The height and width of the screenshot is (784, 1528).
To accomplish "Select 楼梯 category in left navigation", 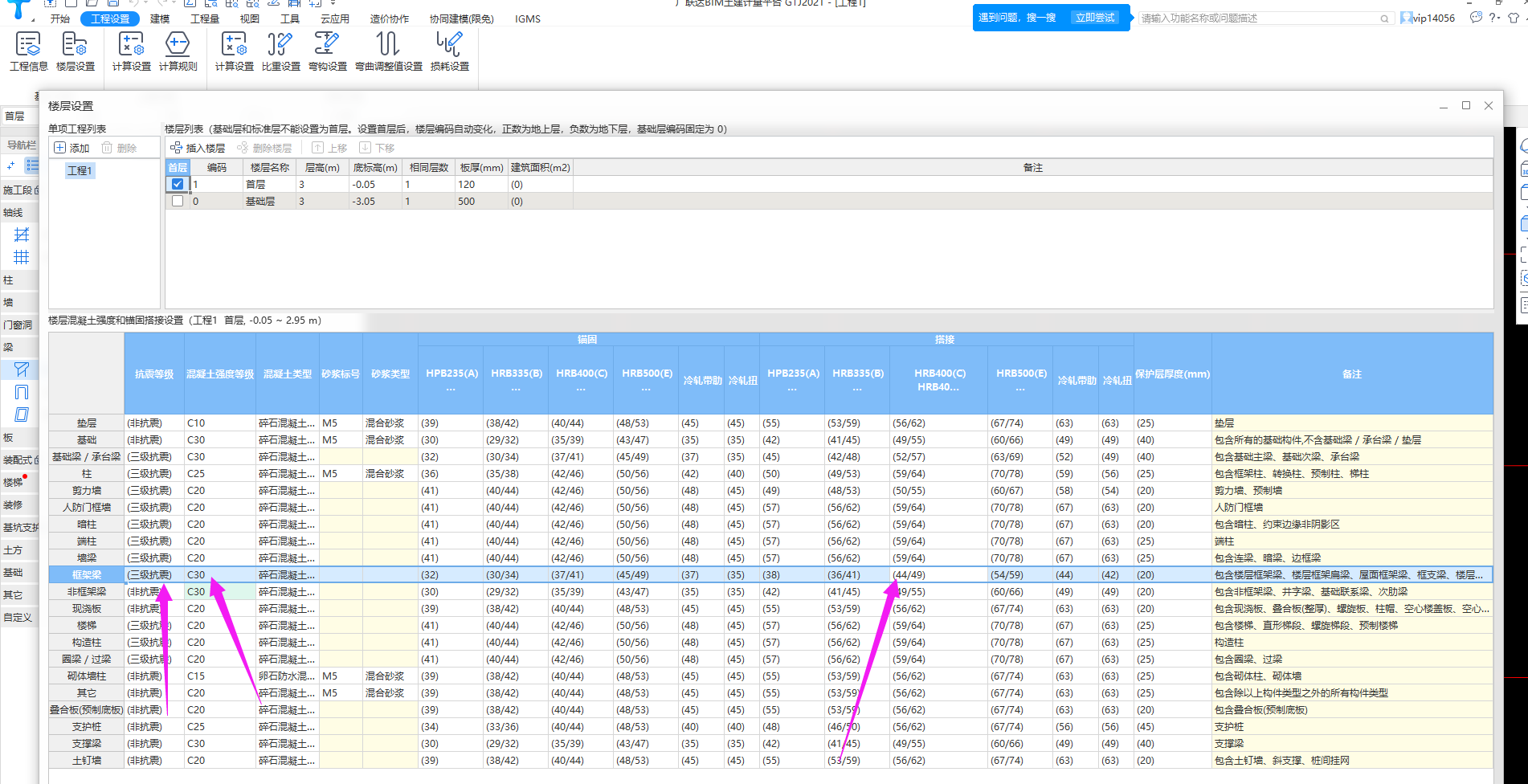I will [x=19, y=482].
